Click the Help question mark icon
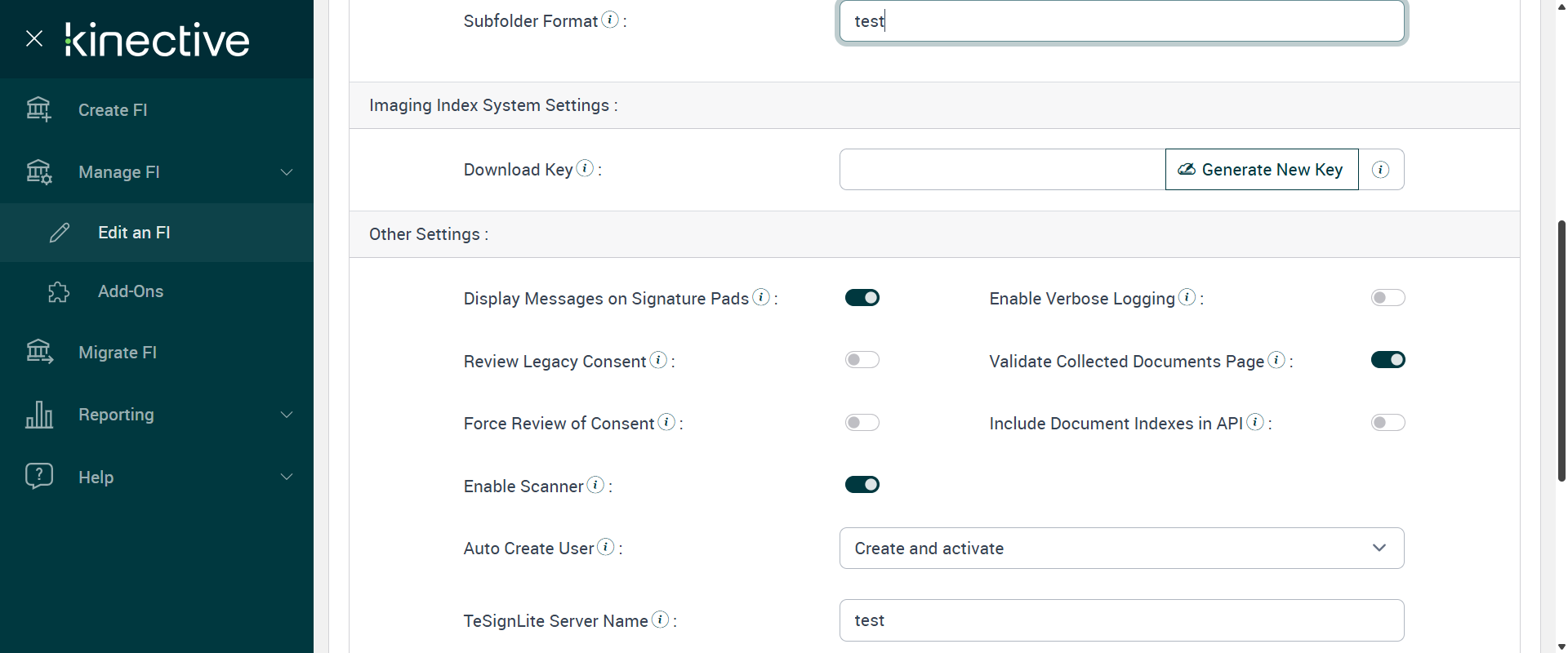Screen dimensions: 1568x653 point(38,477)
